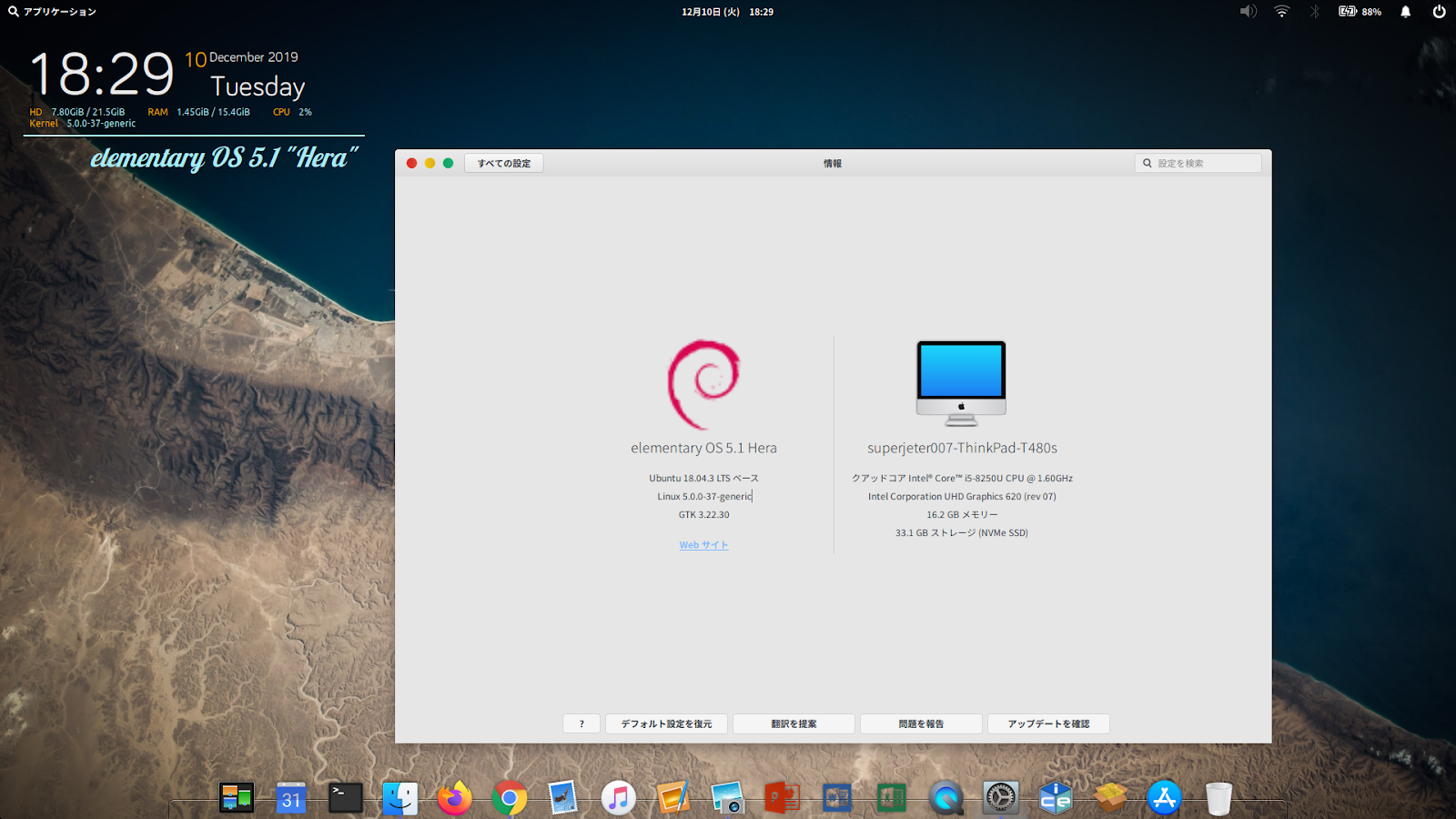Viewport: 1456px width, 819px height.
Task: Click the CPU 2% readout on desktop
Action: pyautogui.click(x=292, y=112)
